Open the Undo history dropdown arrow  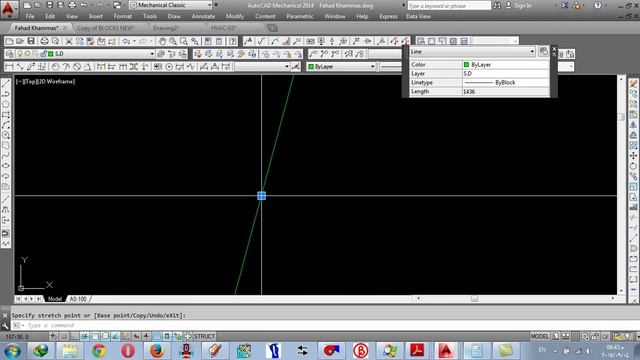(x=133, y=41)
